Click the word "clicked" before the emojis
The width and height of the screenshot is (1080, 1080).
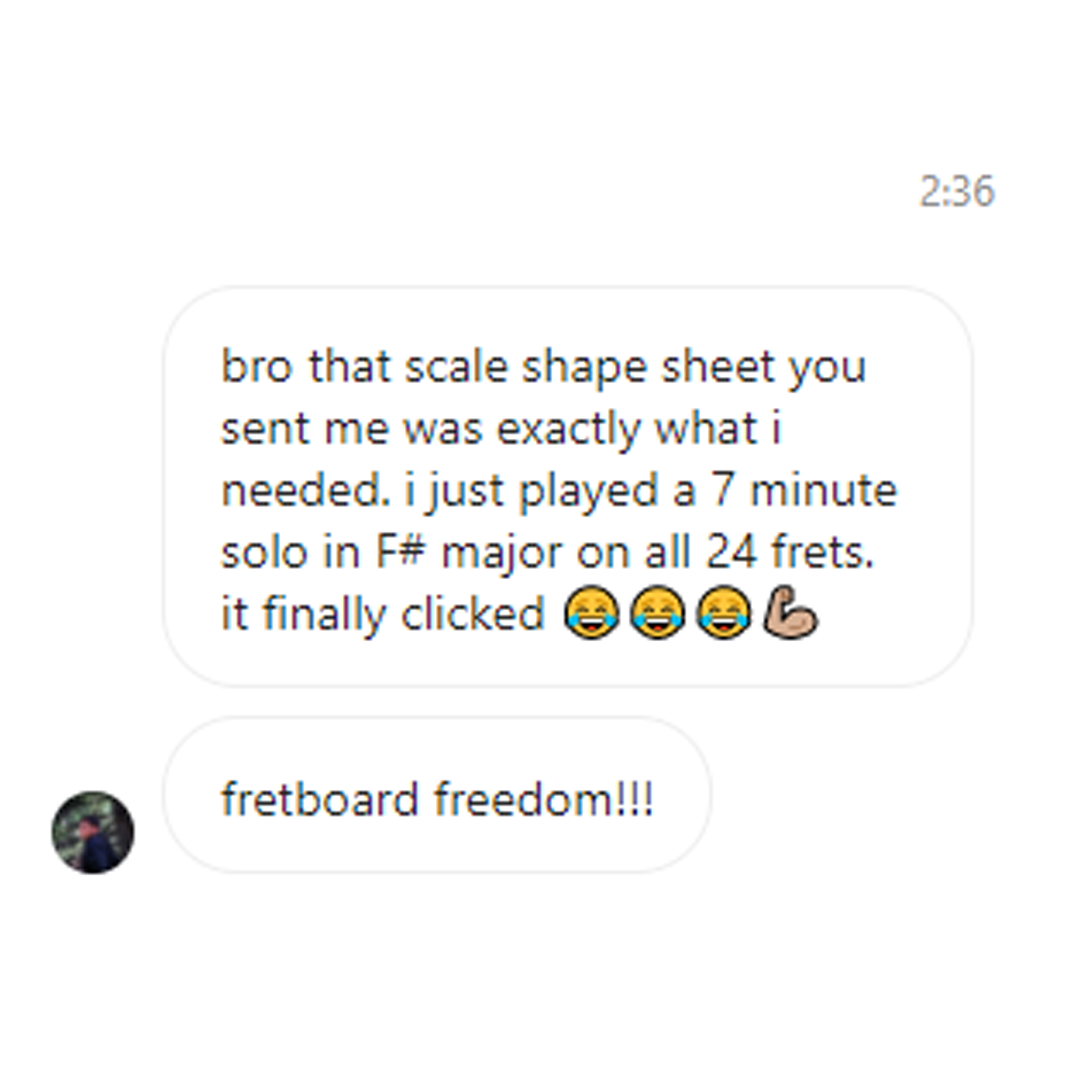(473, 613)
